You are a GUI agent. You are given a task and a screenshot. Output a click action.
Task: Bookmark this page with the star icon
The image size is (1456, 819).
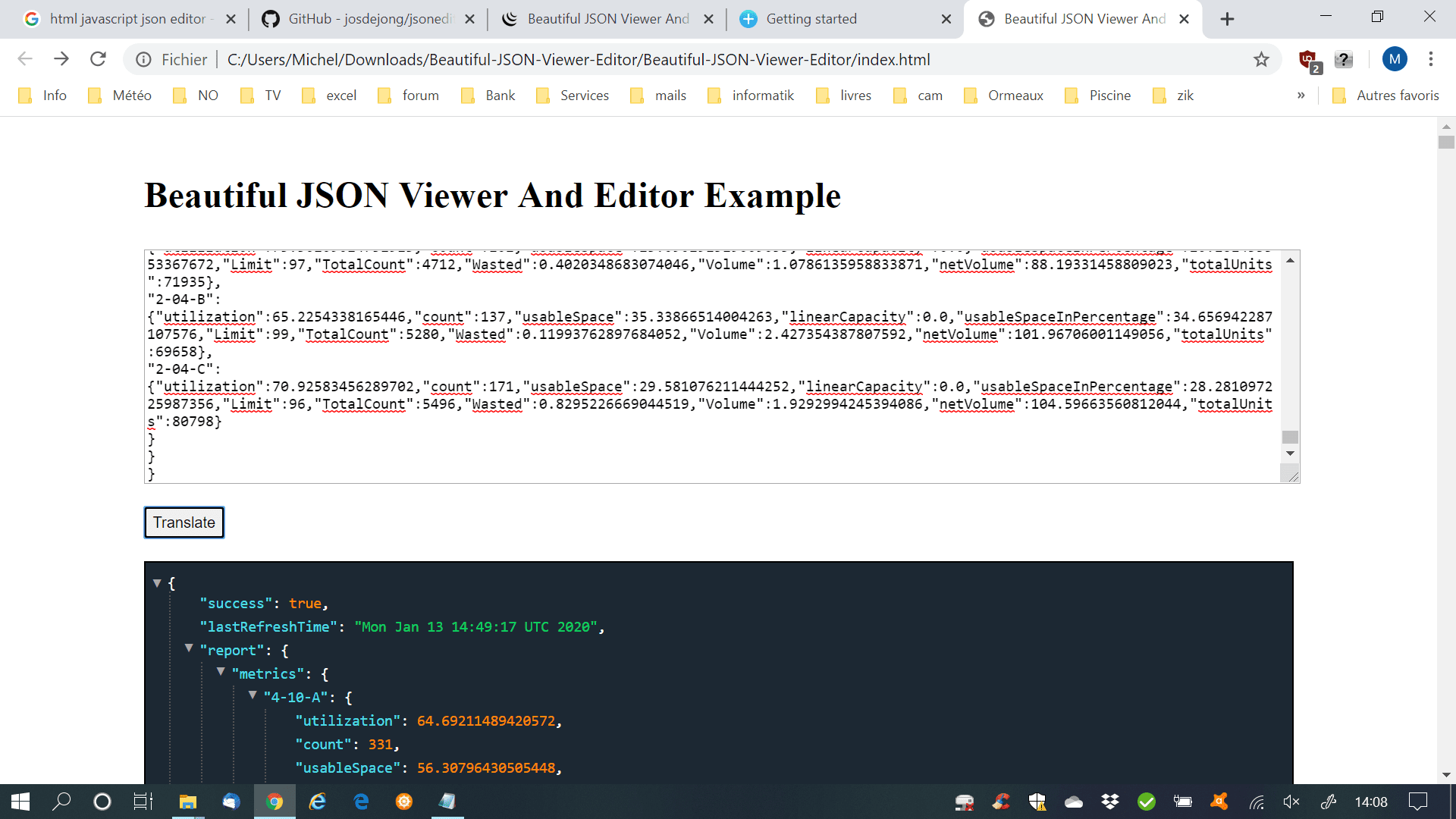tap(1261, 59)
